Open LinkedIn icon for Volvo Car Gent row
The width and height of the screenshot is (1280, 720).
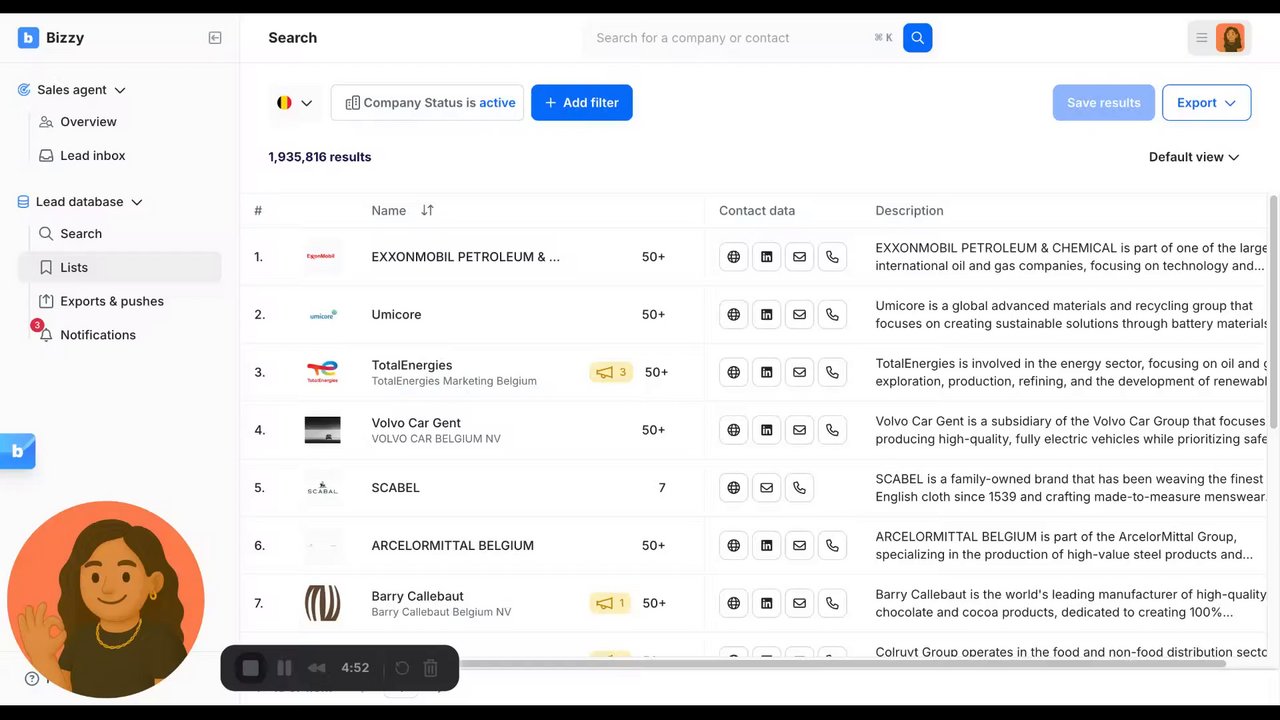pyautogui.click(x=767, y=430)
